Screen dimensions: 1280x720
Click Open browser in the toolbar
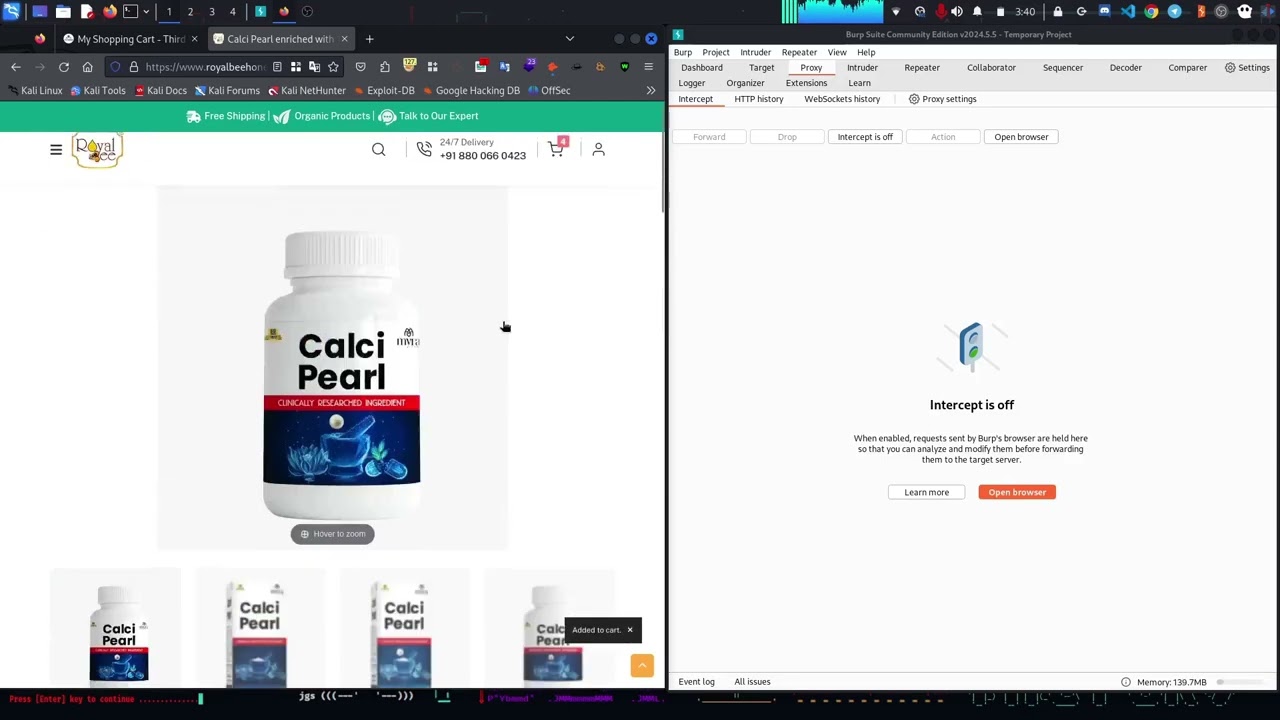click(x=1021, y=137)
